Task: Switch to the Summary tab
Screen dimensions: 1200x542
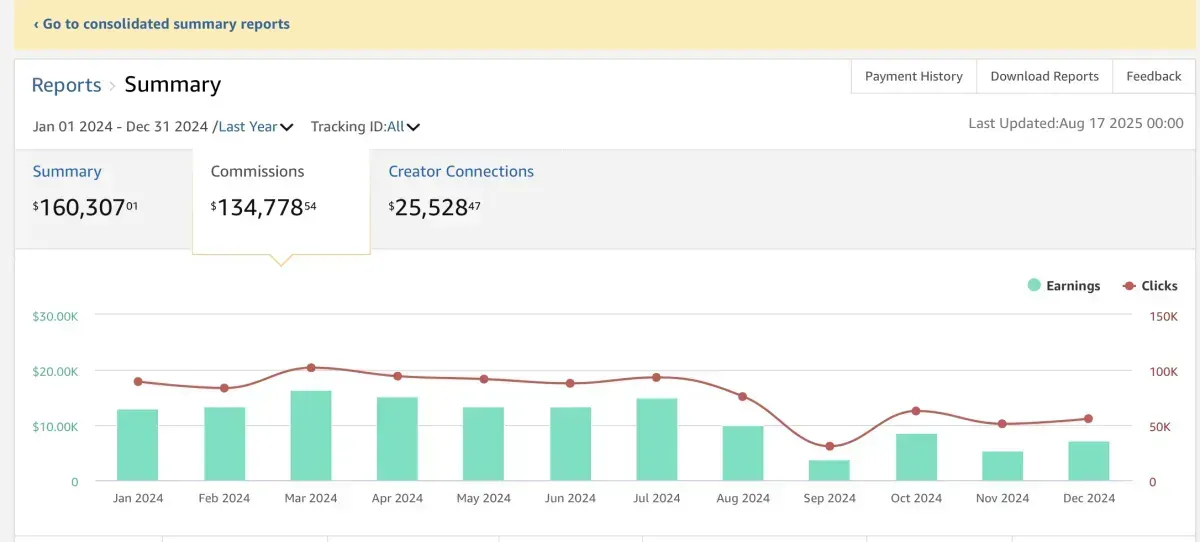Action: pos(67,172)
